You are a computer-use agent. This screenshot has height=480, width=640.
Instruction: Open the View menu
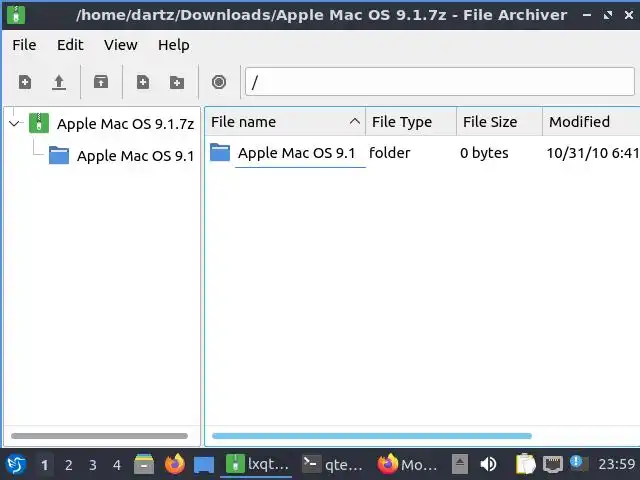pyautogui.click(x=120, y=45)
